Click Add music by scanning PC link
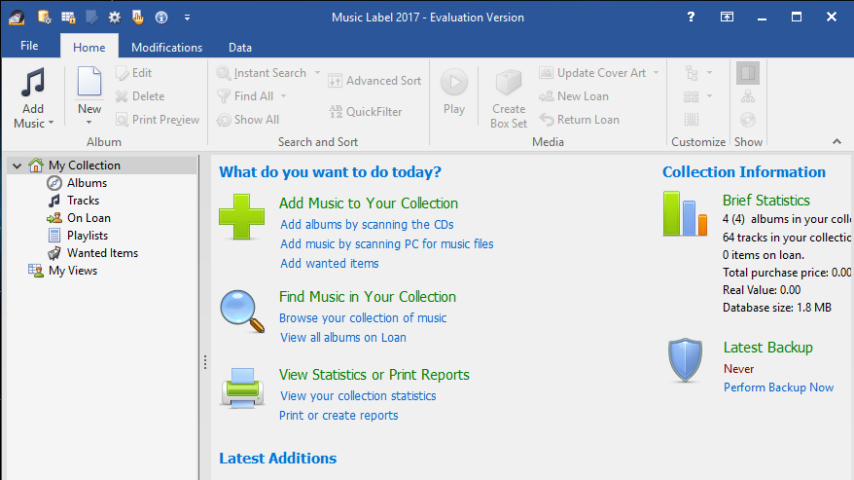This screenshot has width=854, height=480. tap(387, 244)
